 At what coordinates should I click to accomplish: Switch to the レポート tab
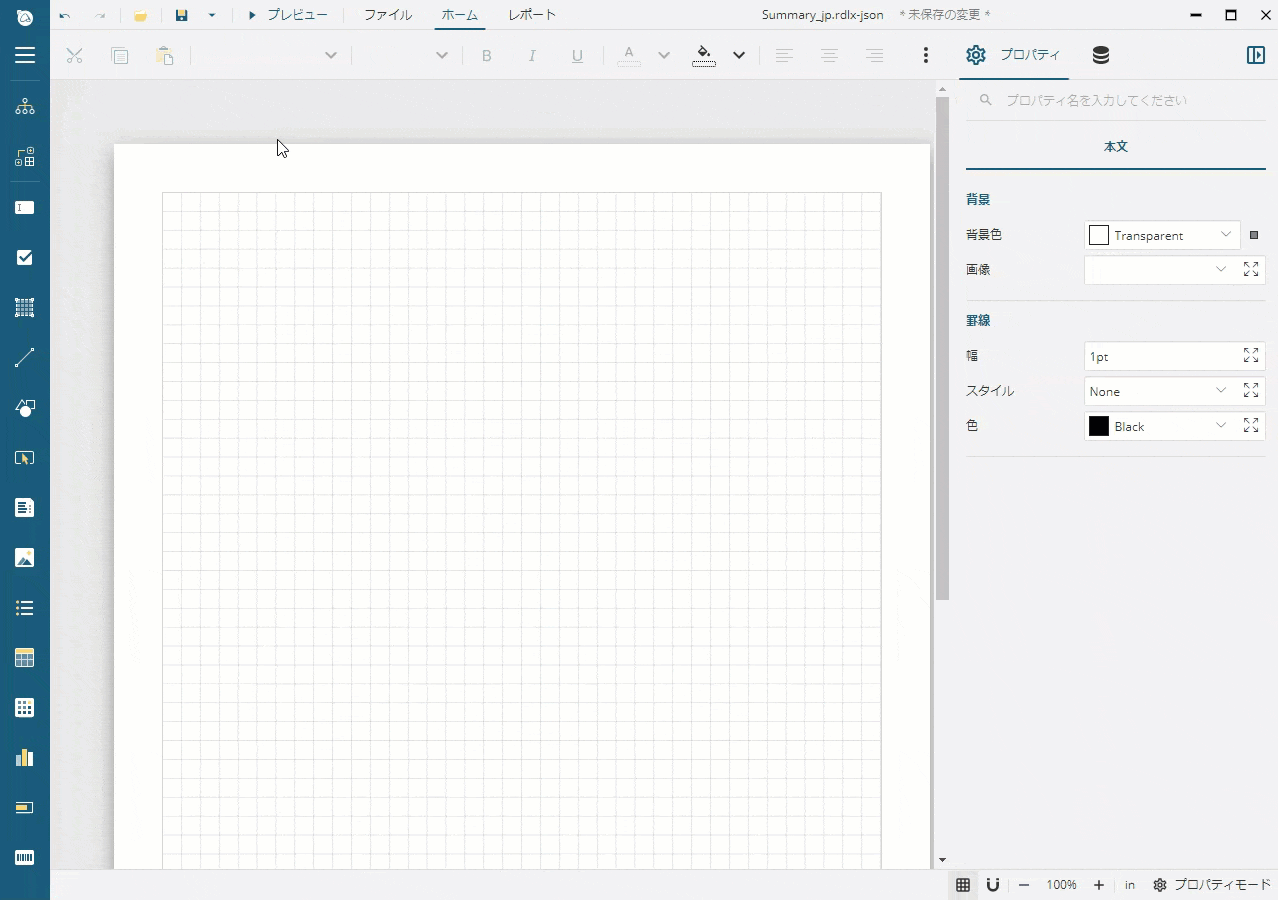pos(532,15)
